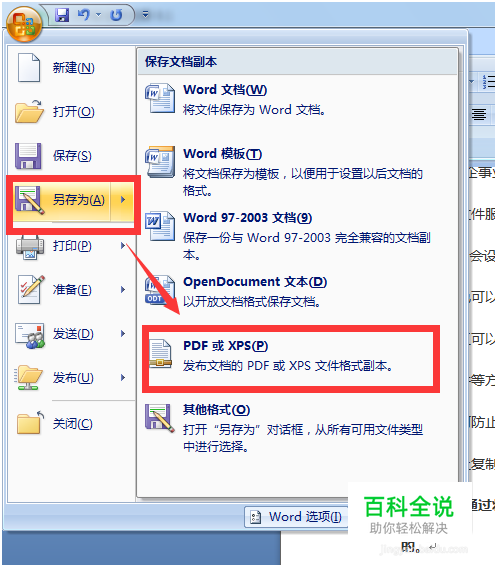Select 保存(S) in the Office menu
This screenshot has width=497, height=567.
point(71,156)
